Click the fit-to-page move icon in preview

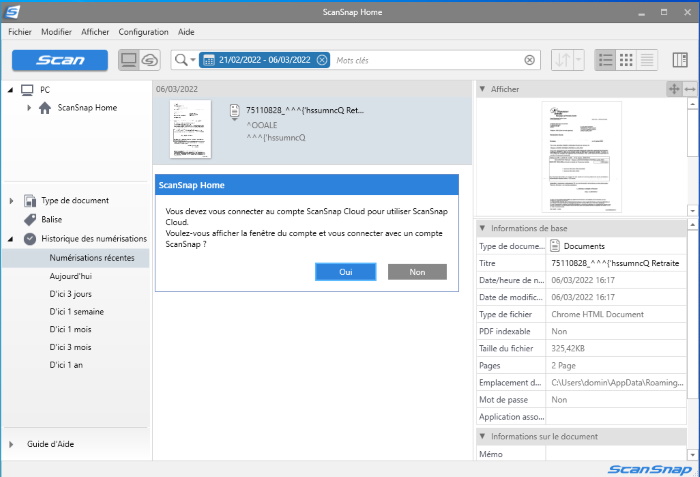click(x=674, y=89)
